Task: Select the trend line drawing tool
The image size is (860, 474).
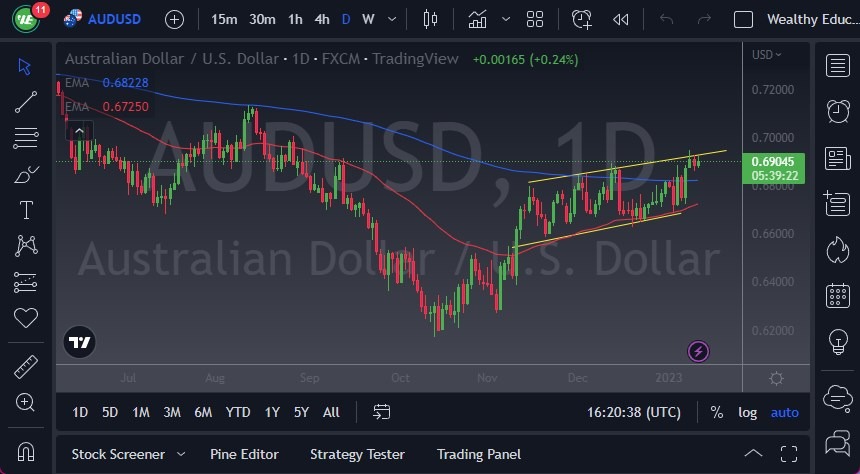Action: (26, 102)
